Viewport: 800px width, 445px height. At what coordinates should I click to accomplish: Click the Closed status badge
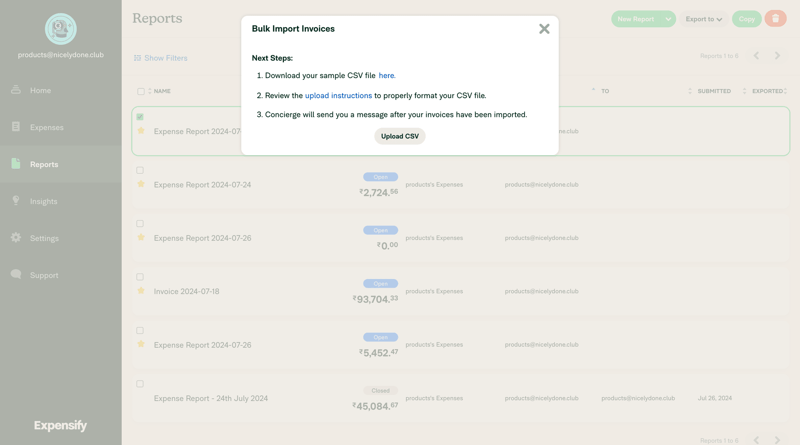[381, 391]
